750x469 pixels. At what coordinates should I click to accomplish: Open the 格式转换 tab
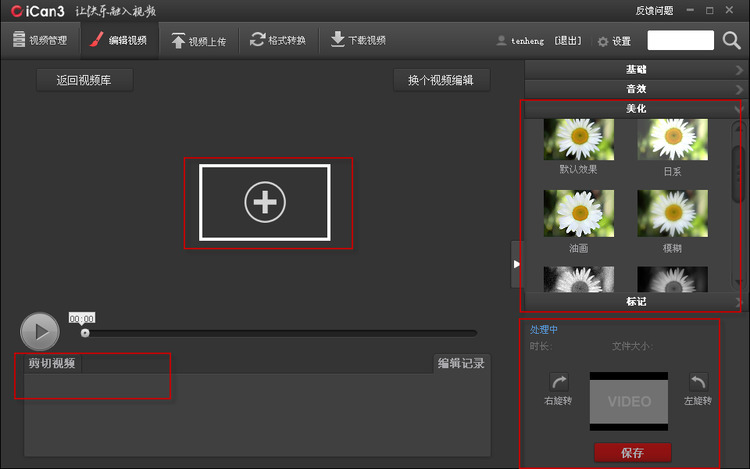[278, 40]
